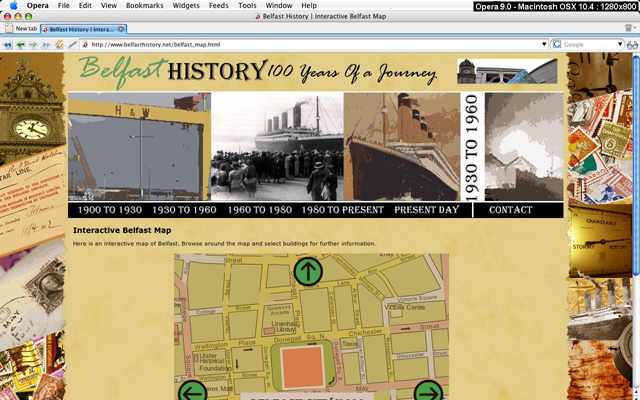Screen dimensions: 640x400
Task: Click the Victoria Centre label on map
Action: coord(404,307)
